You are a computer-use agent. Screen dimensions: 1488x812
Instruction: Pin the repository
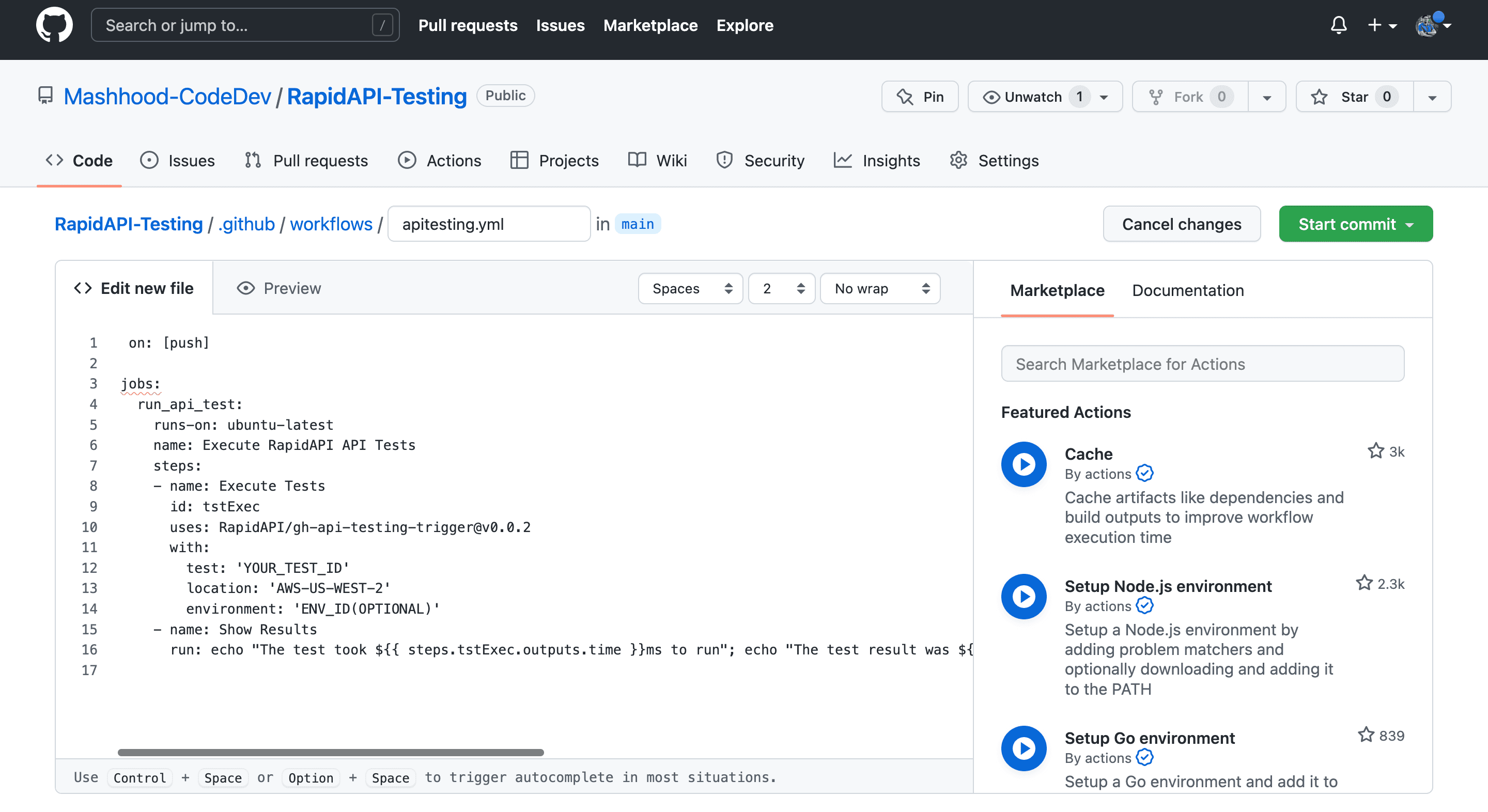click(920, 97)
